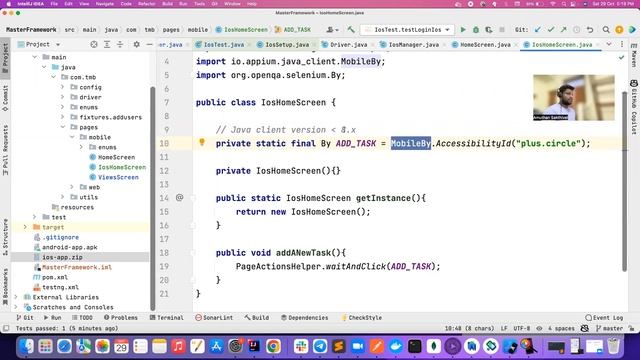Start debugging with the bug icon
Screen dimensions: 640x360
pyautogui.click(x=476, y=30)
